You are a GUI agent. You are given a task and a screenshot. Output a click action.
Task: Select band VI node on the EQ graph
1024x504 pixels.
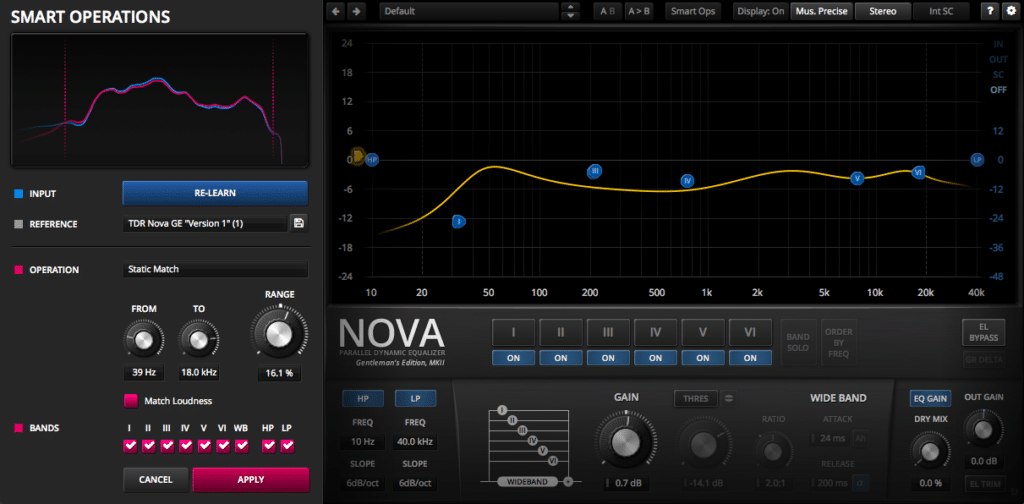point(919,172)
